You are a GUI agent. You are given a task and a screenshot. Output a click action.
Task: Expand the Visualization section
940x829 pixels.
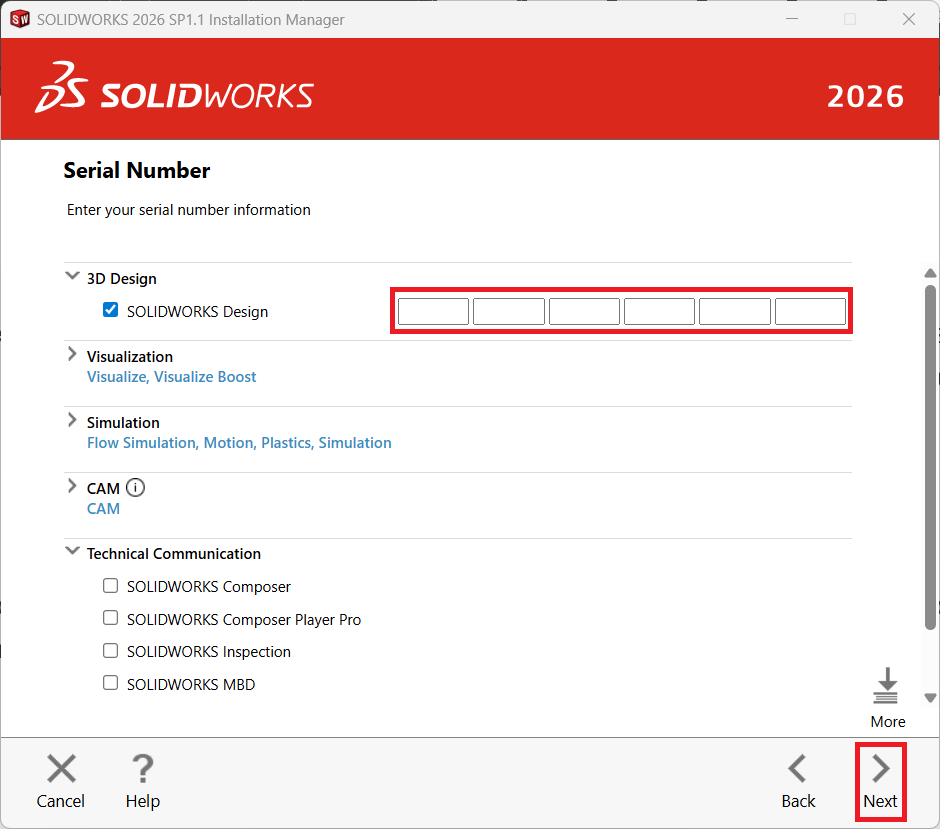point(72,355)
